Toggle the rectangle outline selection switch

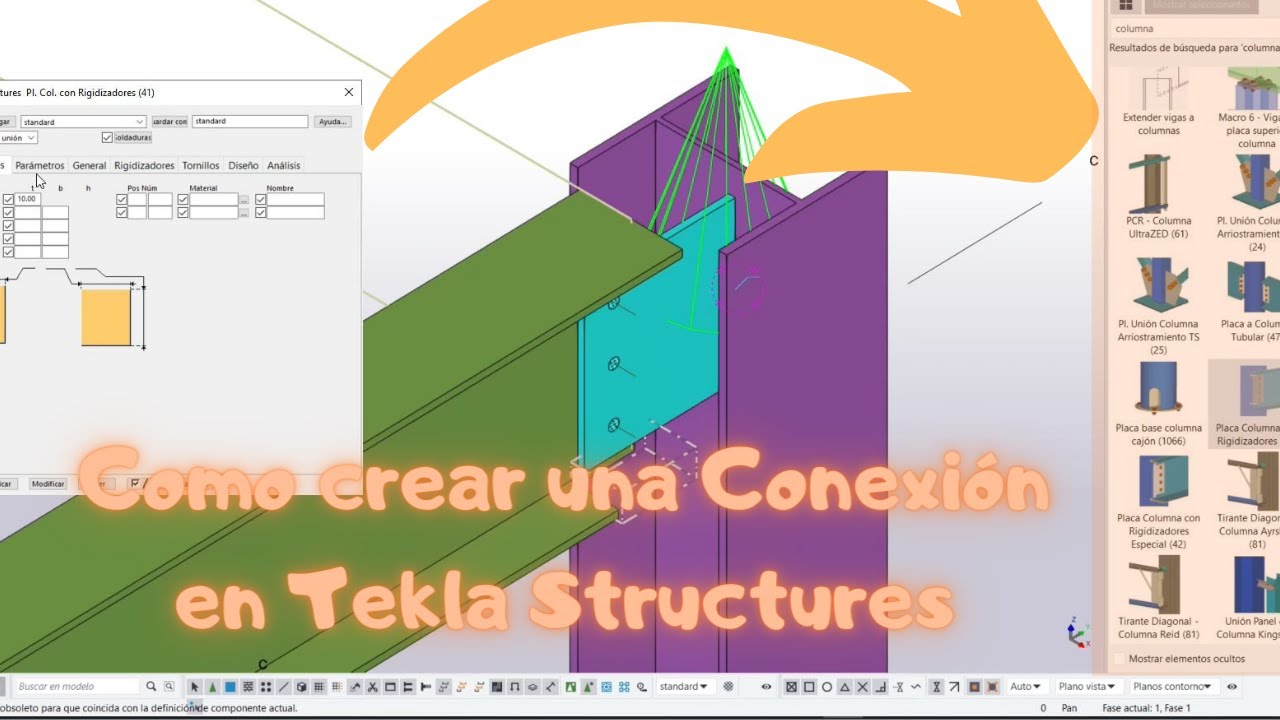[390, 687]
